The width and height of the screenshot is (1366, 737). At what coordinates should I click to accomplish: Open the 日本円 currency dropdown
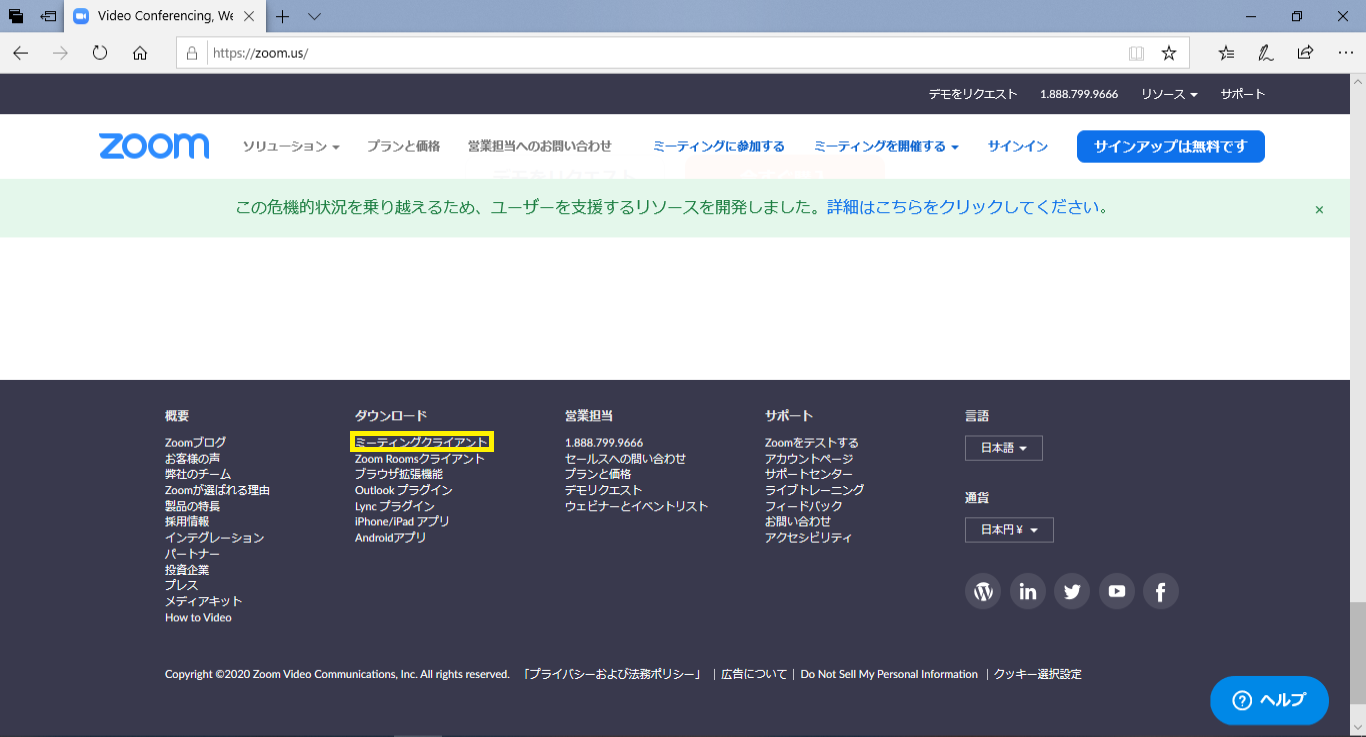pos(1009,530)
